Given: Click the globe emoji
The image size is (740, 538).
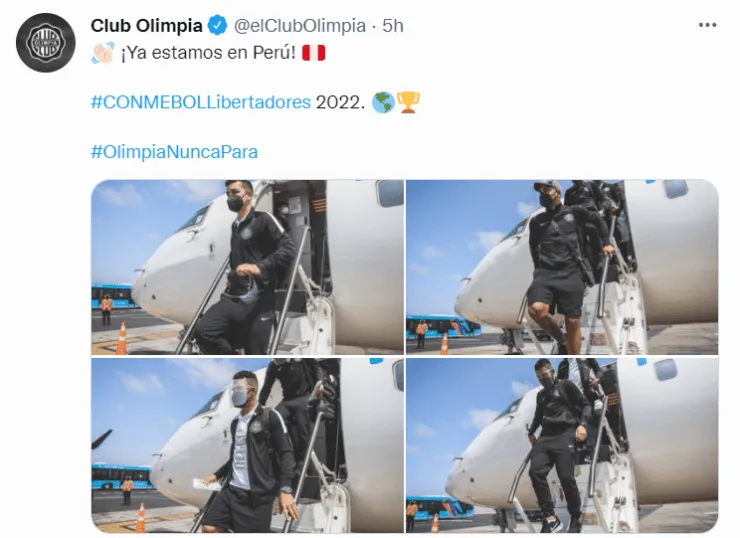Looking at the screenshot, I should (x=383, y=102).
